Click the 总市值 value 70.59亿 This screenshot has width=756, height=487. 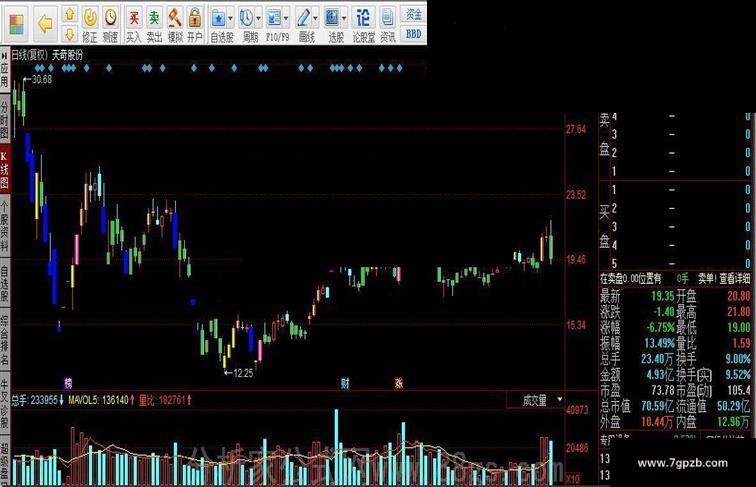tap(657, 406)
